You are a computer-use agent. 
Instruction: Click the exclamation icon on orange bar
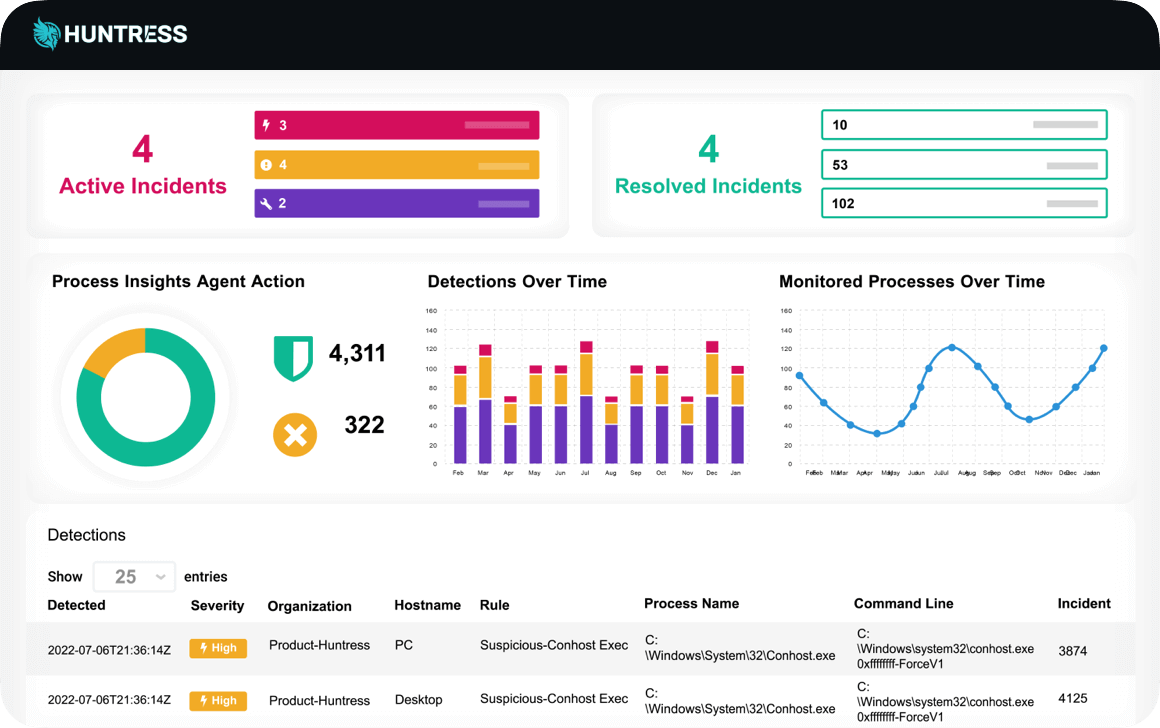pyautogui.click(x=266, y=165)
